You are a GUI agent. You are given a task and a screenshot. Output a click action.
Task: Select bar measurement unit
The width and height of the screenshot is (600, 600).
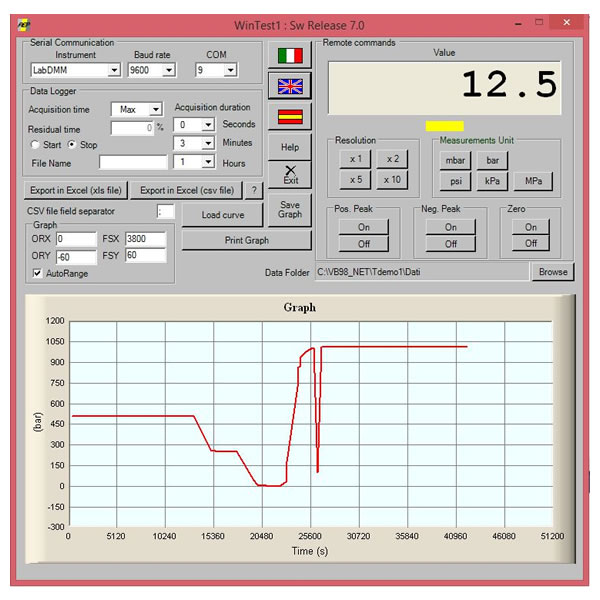tap(492, 160)
